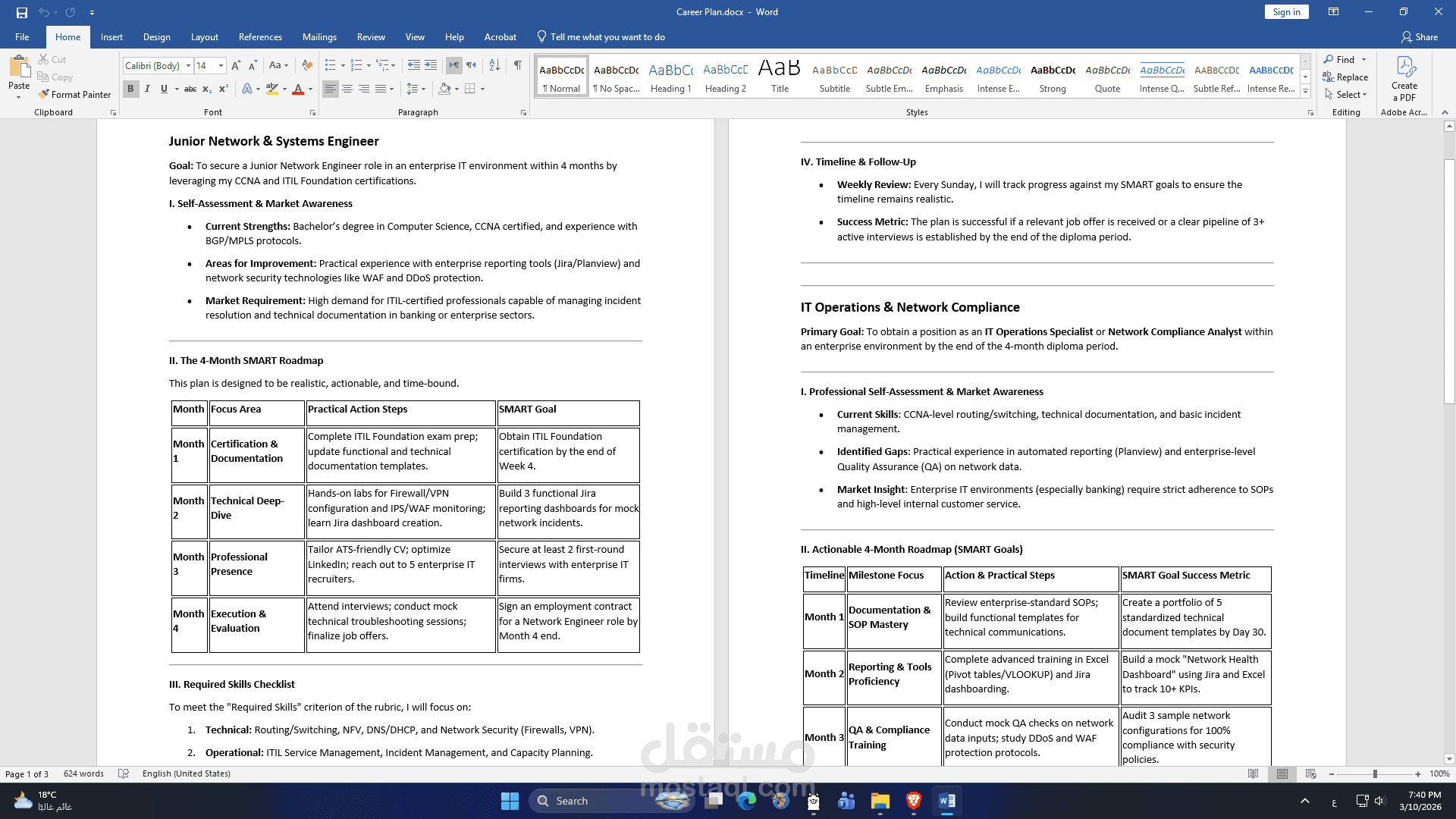The width and height of the screenshot is (1456, 819).
Task: Open Text Effects and Typography
Action: pos(247,89)
